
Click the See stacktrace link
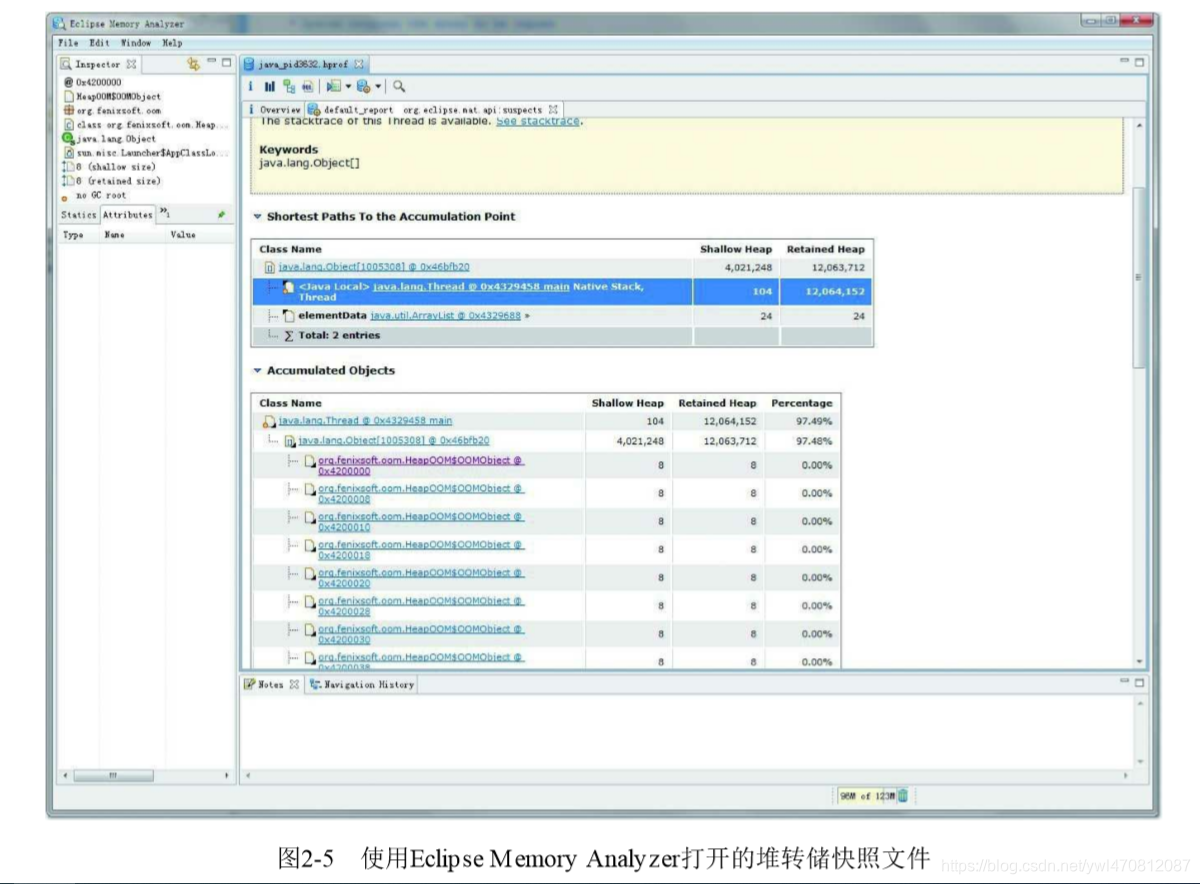(537, 121)
